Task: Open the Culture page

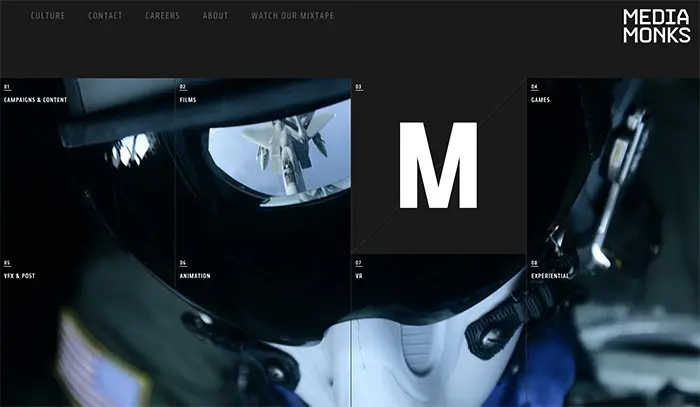Action: [48, 16]
